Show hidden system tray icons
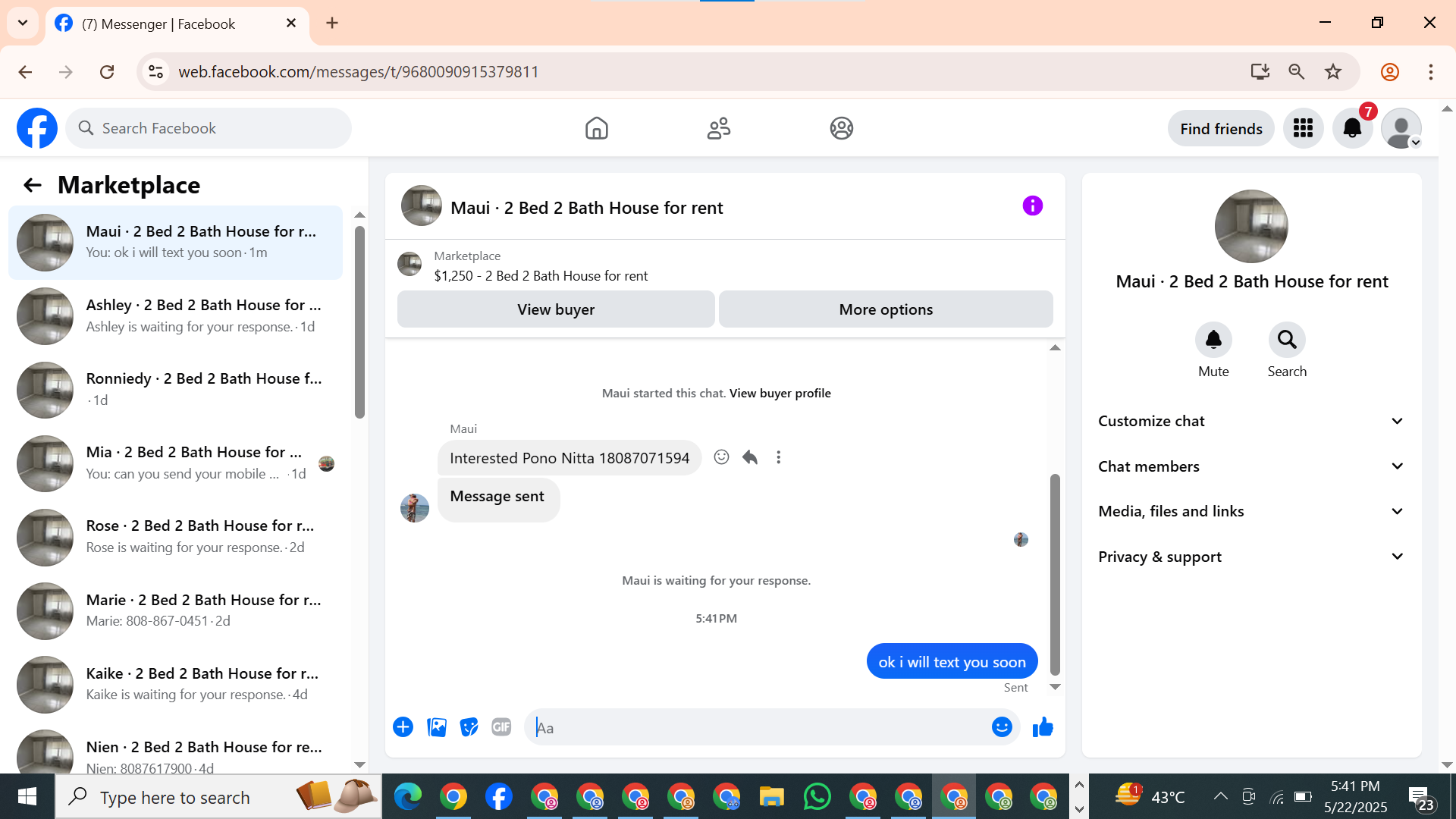Viewport: 1456px width, 819px height. tap(1220, 796)
